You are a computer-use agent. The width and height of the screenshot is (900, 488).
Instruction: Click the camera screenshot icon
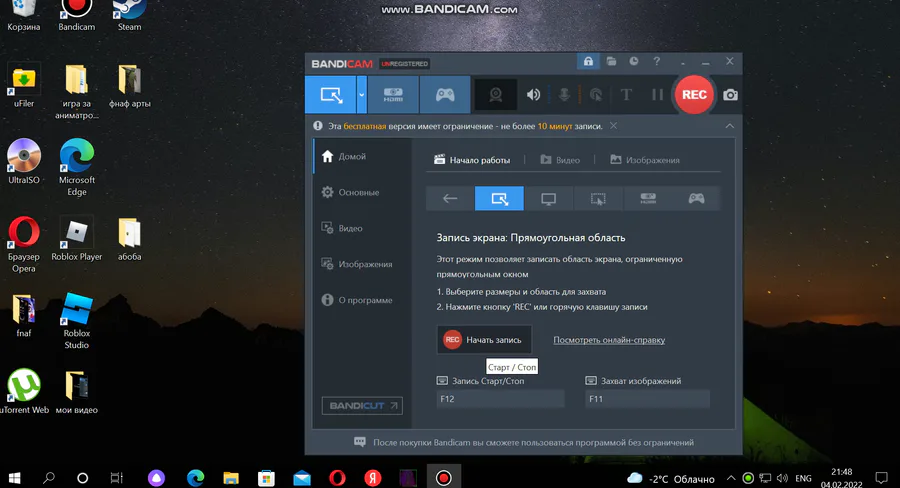click(x=730, y=95)
